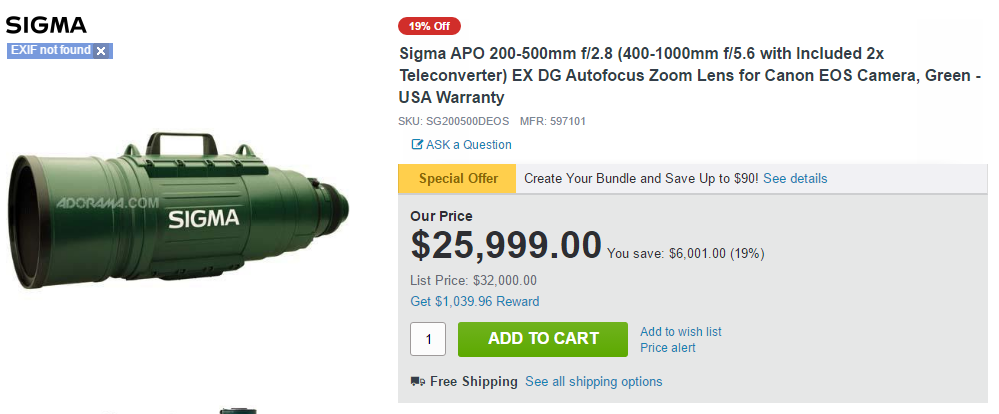This screenshot has height=414, width=999.
Task: View See all shipping options
Action: [x=593, y=382]
